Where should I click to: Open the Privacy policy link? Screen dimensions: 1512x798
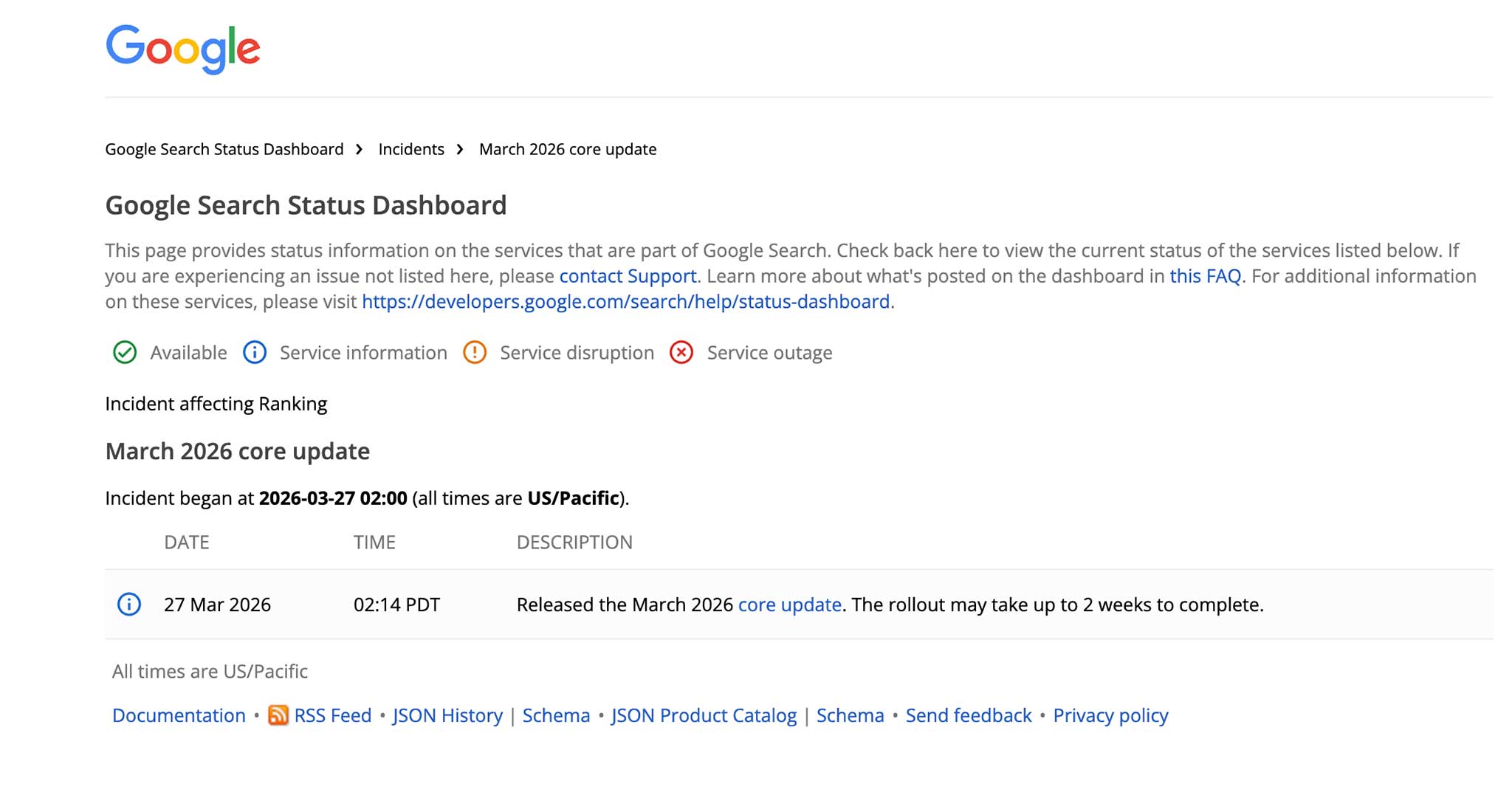point(1110,715)
